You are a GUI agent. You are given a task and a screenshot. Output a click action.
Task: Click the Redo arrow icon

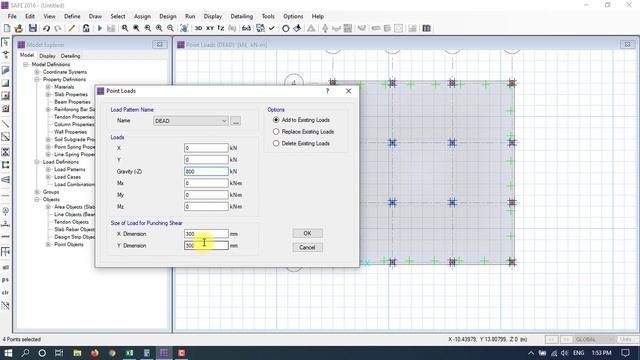pyautogui.click(x=58, y=28)
